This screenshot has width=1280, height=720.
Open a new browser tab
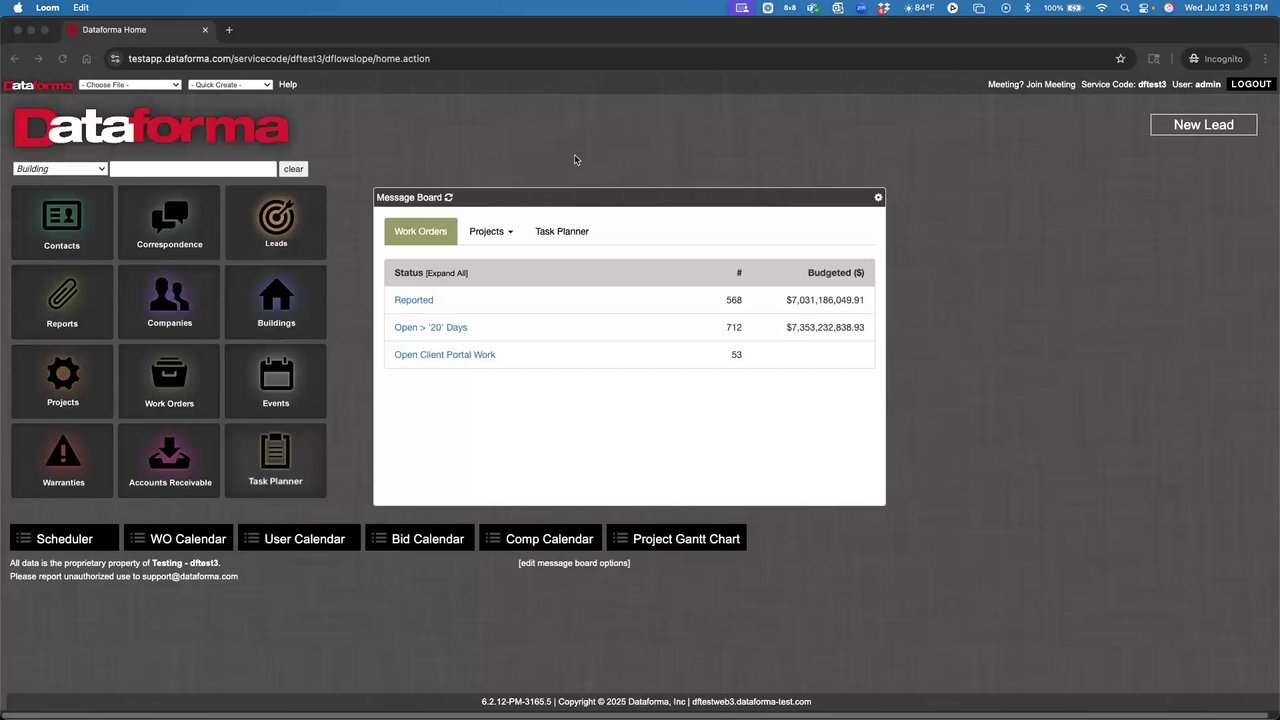229,30
